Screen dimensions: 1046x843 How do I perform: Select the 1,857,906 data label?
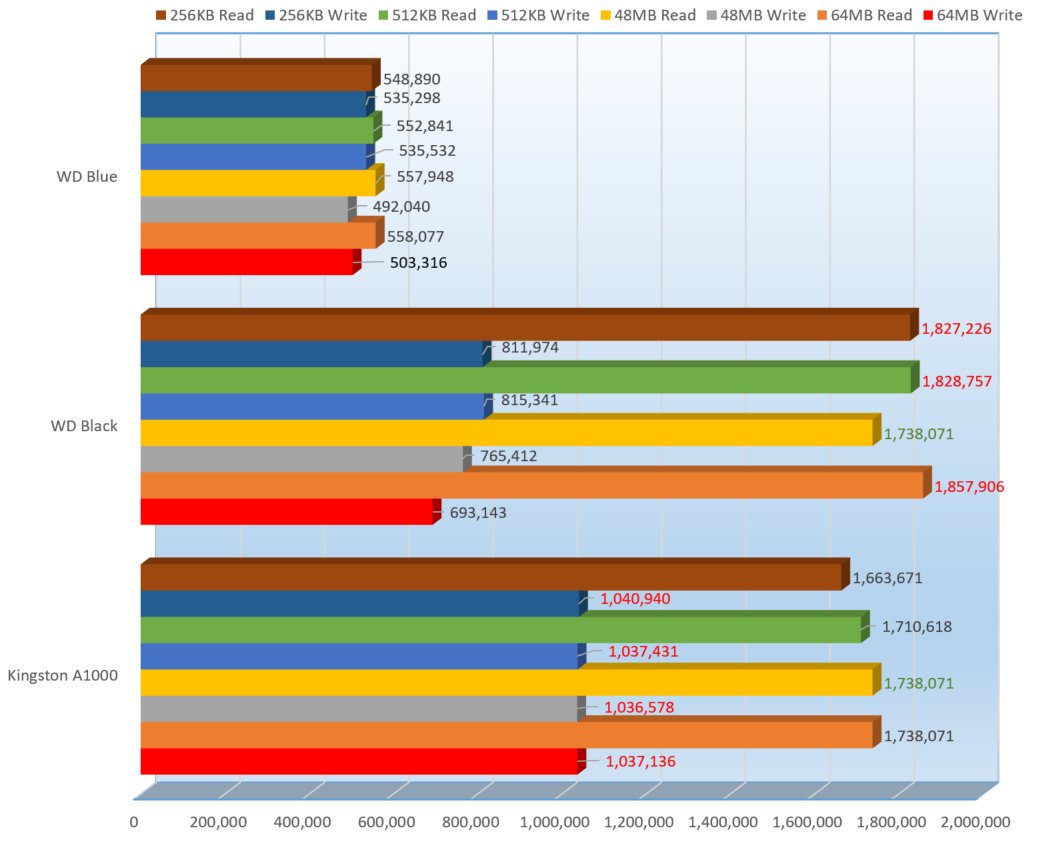[969, 487]
